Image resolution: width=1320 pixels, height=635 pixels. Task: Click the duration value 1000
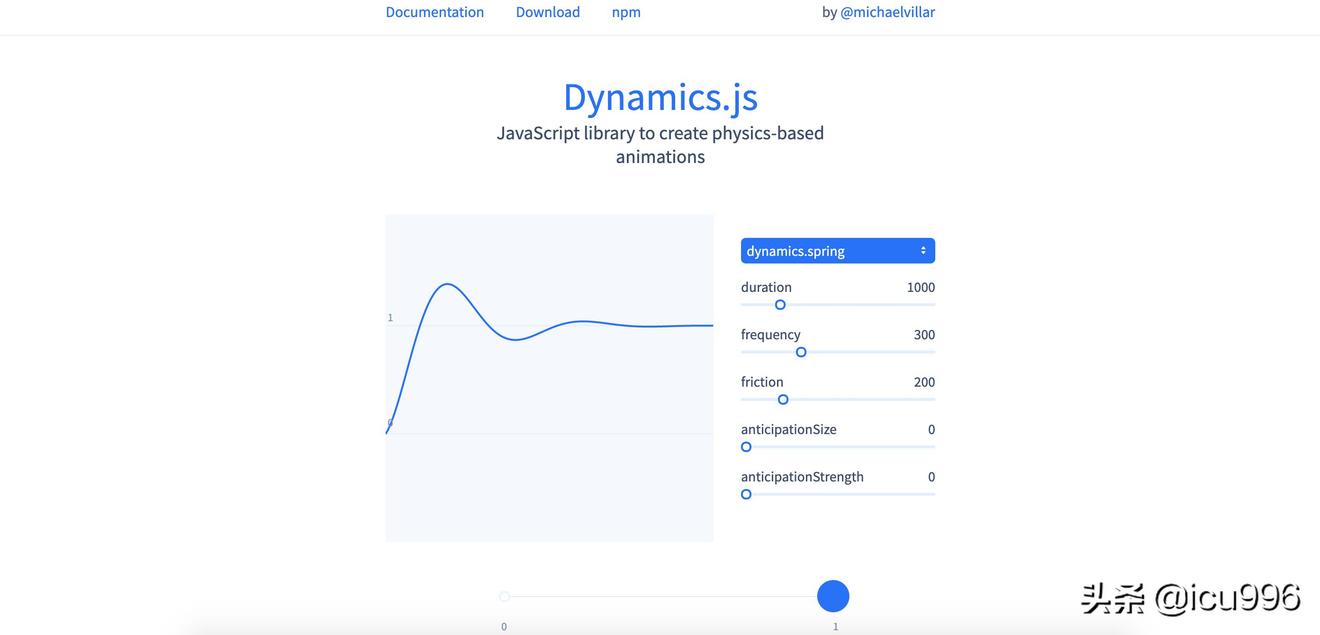(x=920, y=287)
